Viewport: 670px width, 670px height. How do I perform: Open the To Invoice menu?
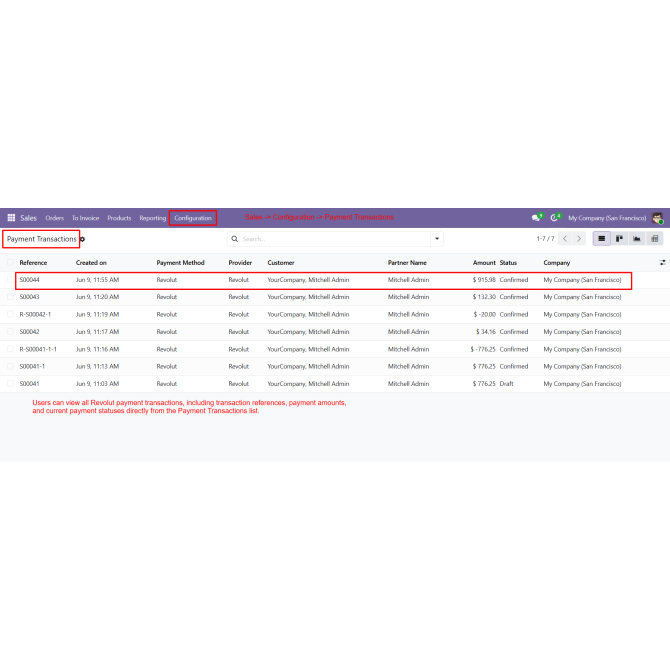tap(85, 218)
